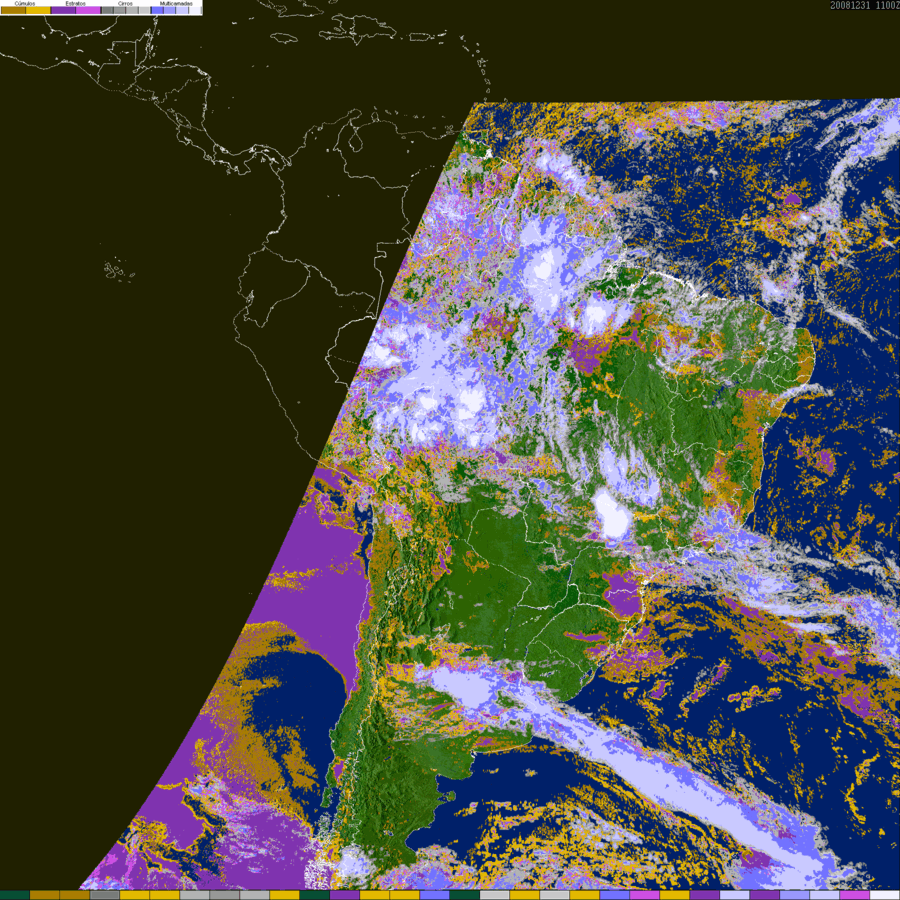Image resolution: width=900 pixels, height=900 pixels.
Task: Click the lightest gray Cirros legend swatch
Action: 145,10
